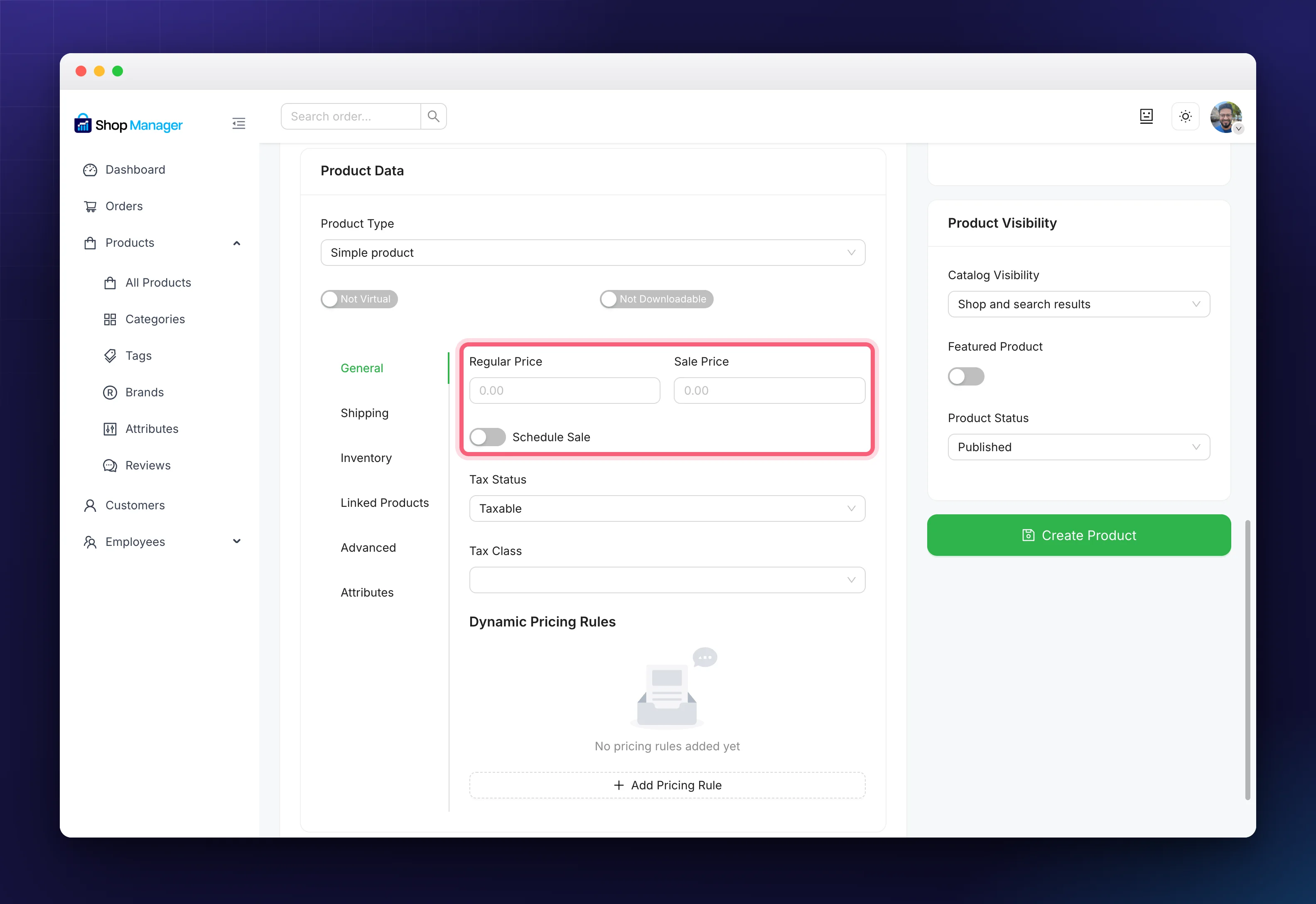Screen dimensions: 1316x904
Task: Collapse the Products menu chevron
Action: (237, 243)
